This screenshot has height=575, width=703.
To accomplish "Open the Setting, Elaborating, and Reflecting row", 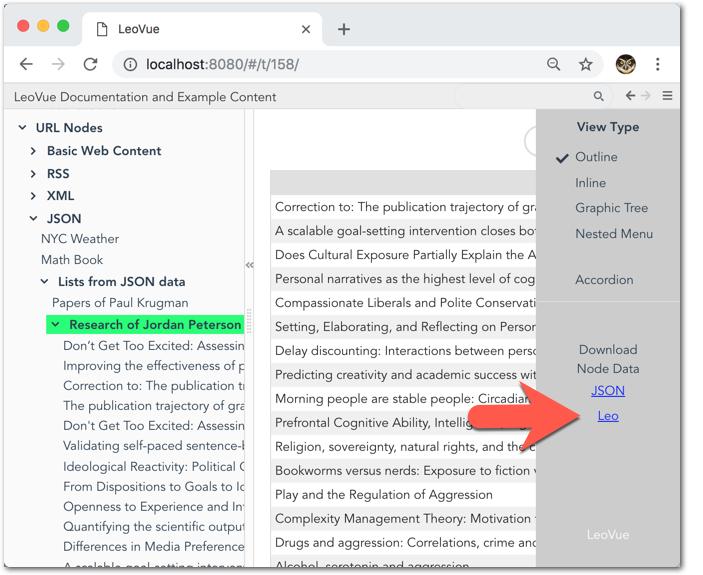I will 403,327.
